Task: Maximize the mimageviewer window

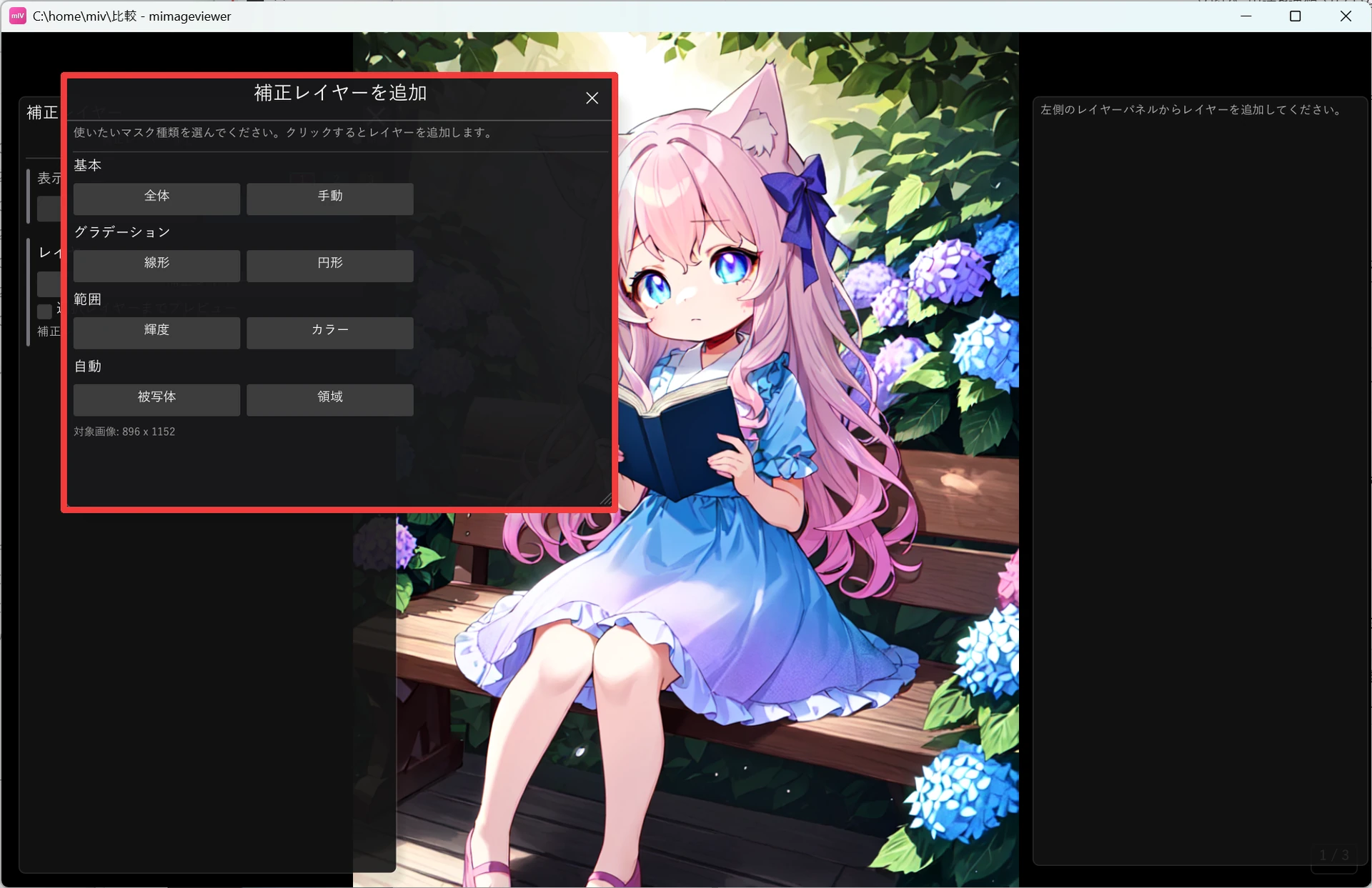Action: (1295, 16)
